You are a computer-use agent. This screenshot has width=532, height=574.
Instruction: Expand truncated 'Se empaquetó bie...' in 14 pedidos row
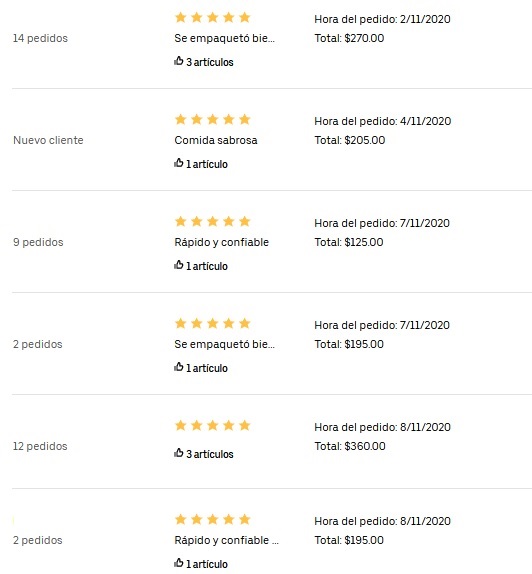tap(224, 38)
